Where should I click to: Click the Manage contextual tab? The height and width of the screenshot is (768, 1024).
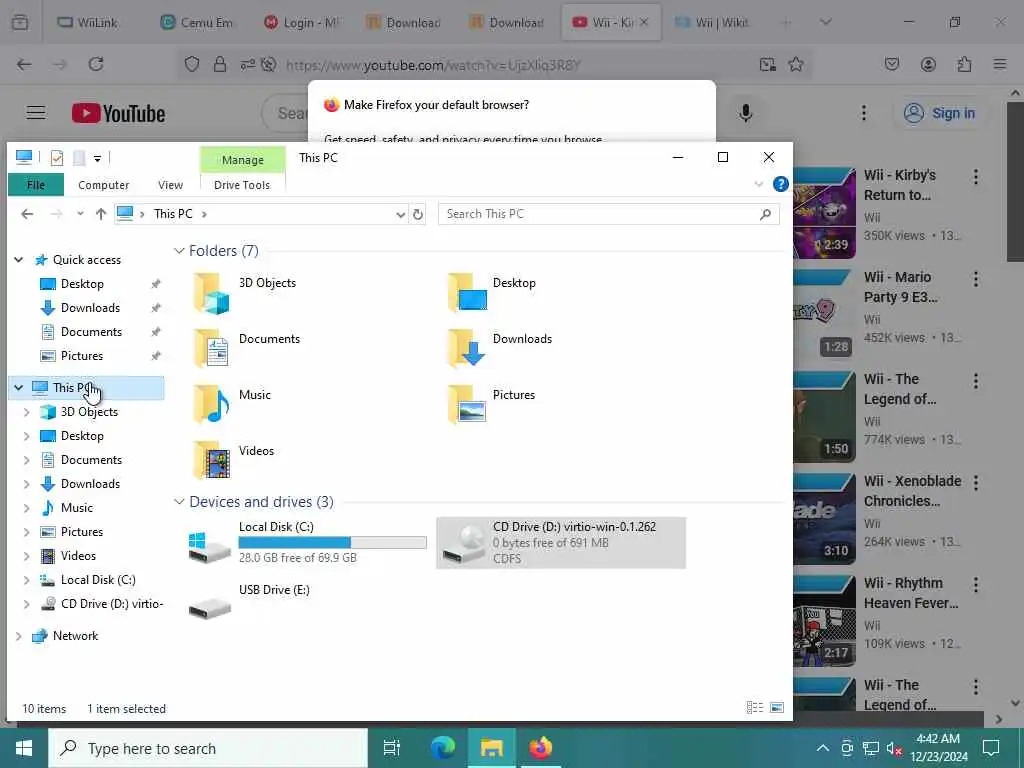point(242,160)
